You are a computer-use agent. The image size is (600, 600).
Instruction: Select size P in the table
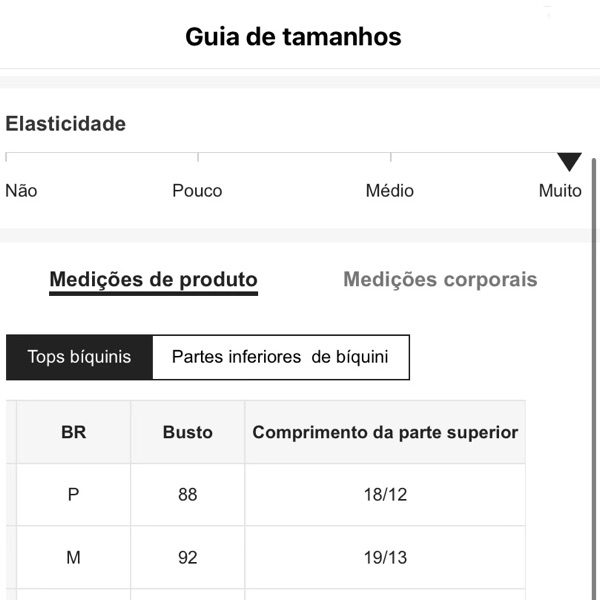[x=73, y=495]
